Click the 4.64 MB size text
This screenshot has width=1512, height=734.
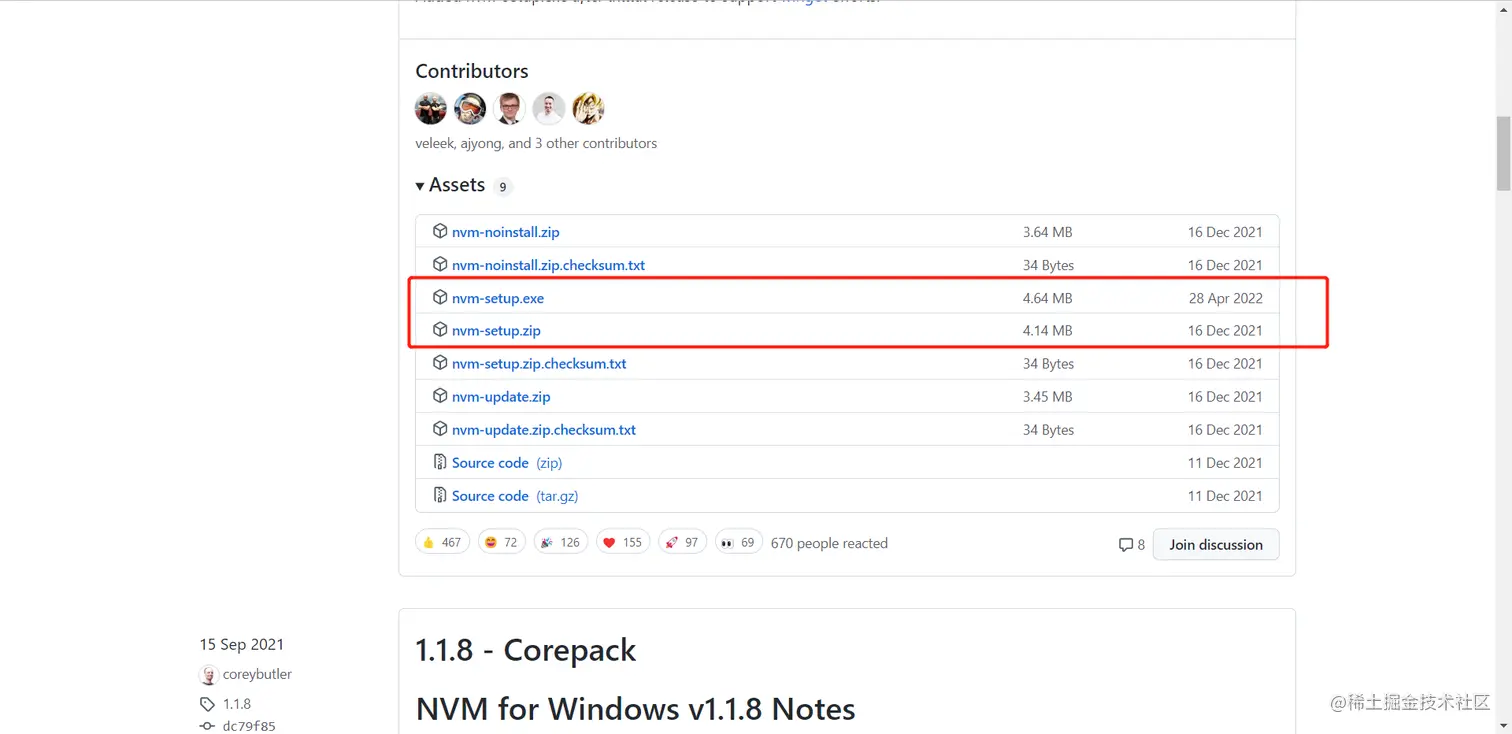tap(1047, 298)
